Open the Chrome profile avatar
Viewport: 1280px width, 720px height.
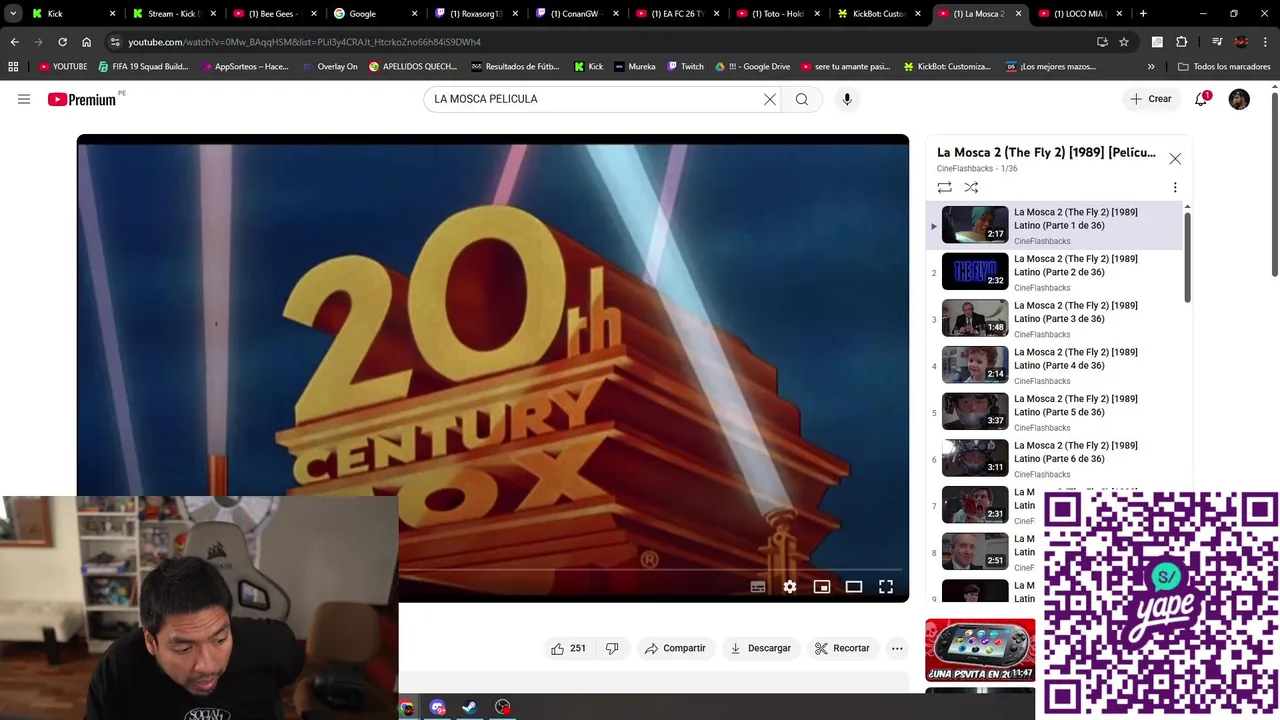click(1241, 42)
